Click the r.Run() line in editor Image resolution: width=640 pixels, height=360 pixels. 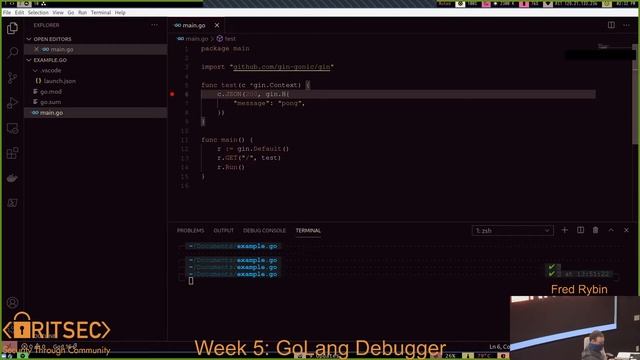pos(231,167)
